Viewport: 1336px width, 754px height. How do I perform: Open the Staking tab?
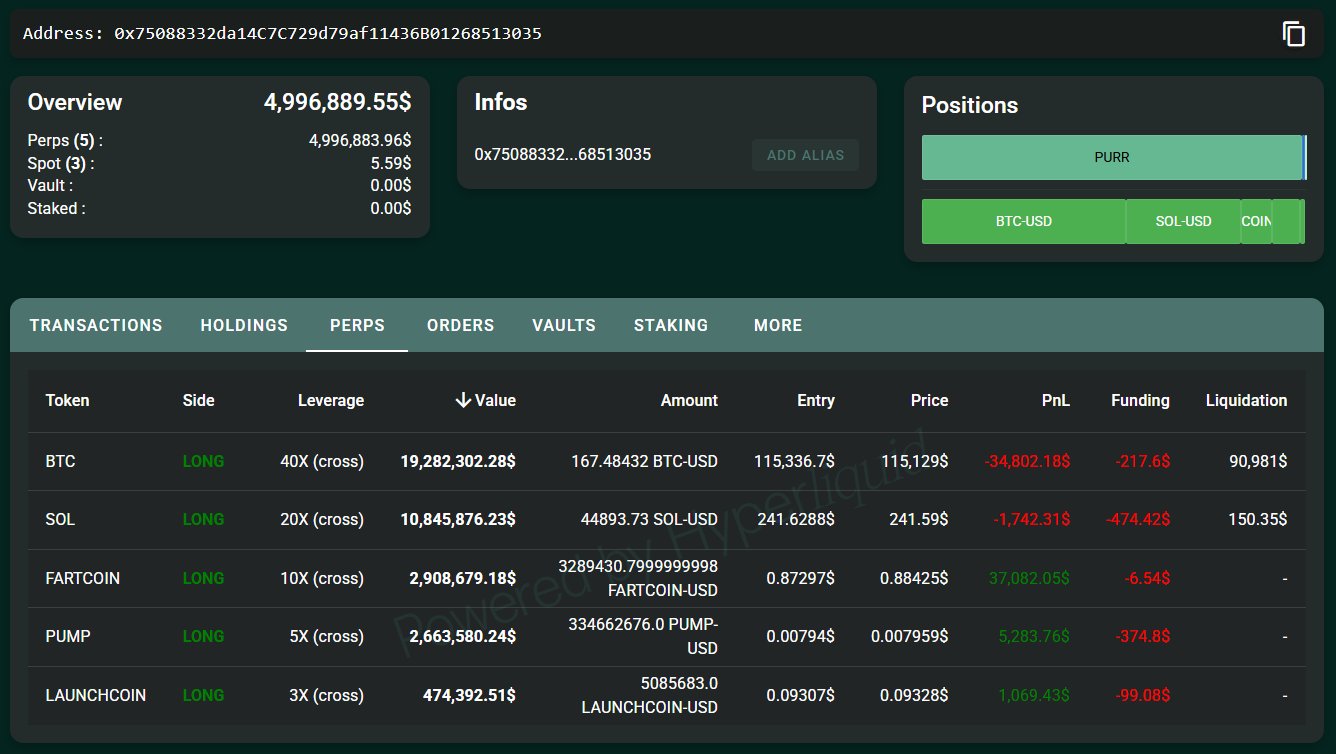point(671,325)
